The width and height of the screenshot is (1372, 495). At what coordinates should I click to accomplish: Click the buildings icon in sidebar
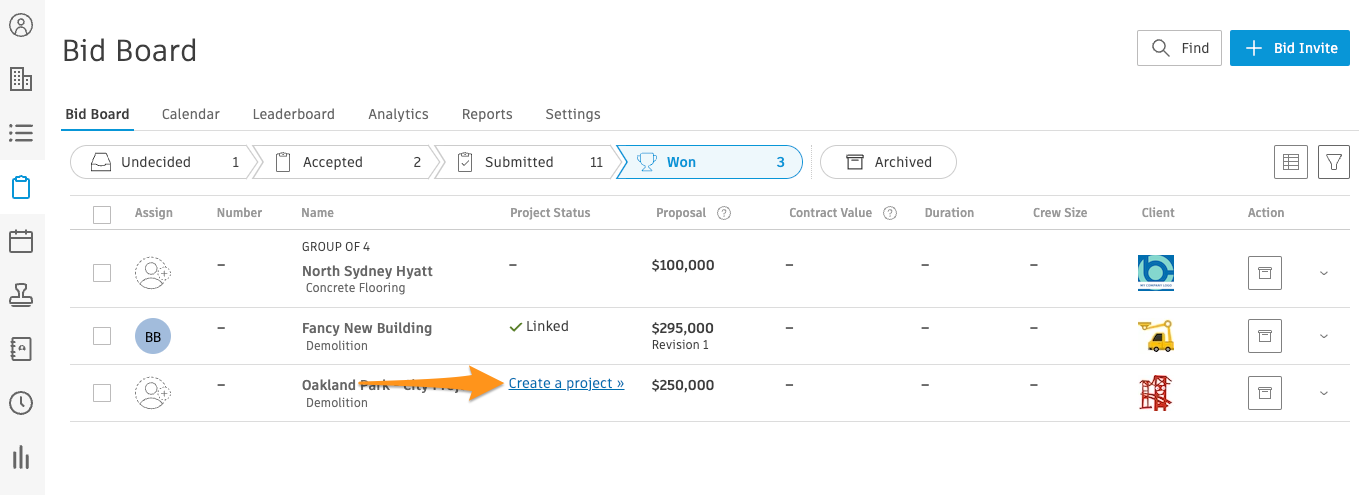point(21,79)
